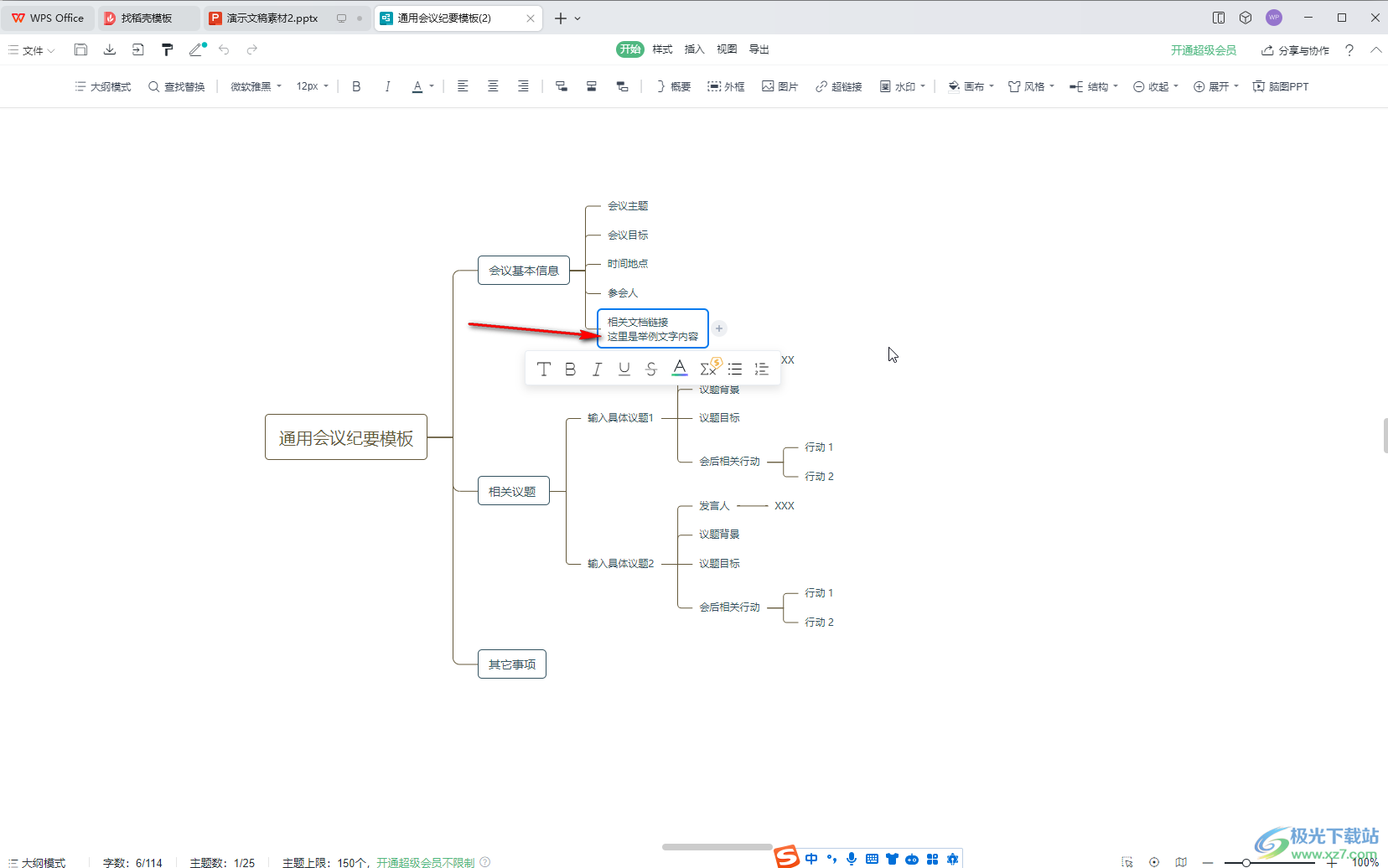
Task: Pick a font color in the floating toolbar
Action: [x=680, y=369]
